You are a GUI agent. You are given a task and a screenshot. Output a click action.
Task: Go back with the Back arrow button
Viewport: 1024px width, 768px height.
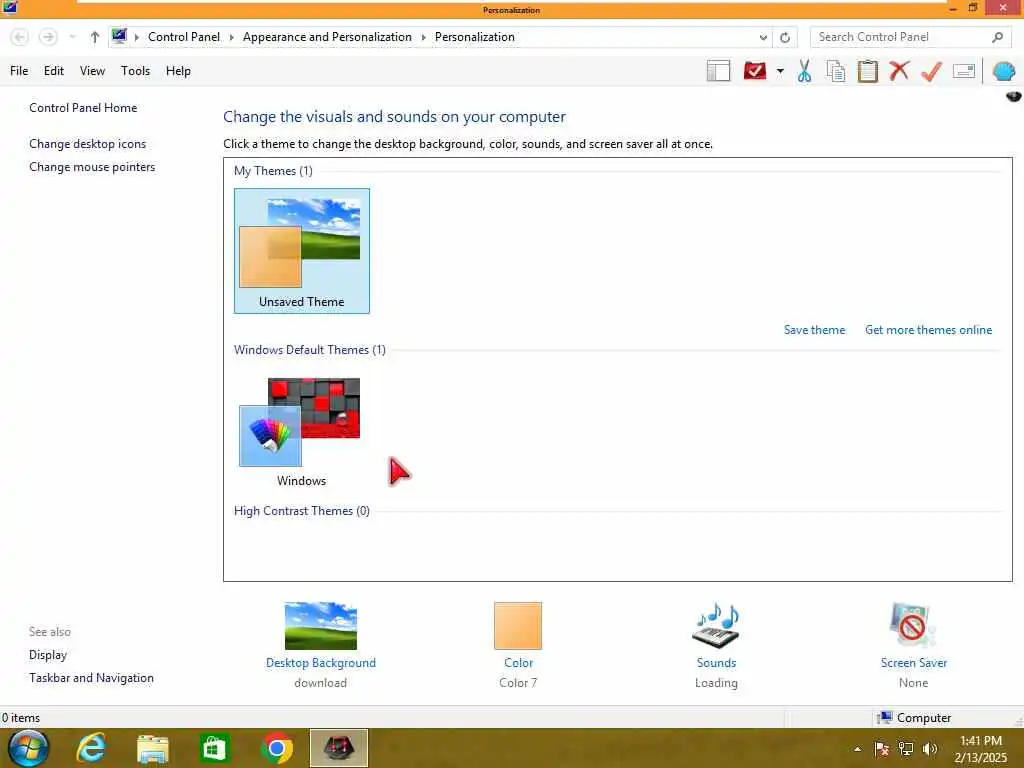click(20, 37)
